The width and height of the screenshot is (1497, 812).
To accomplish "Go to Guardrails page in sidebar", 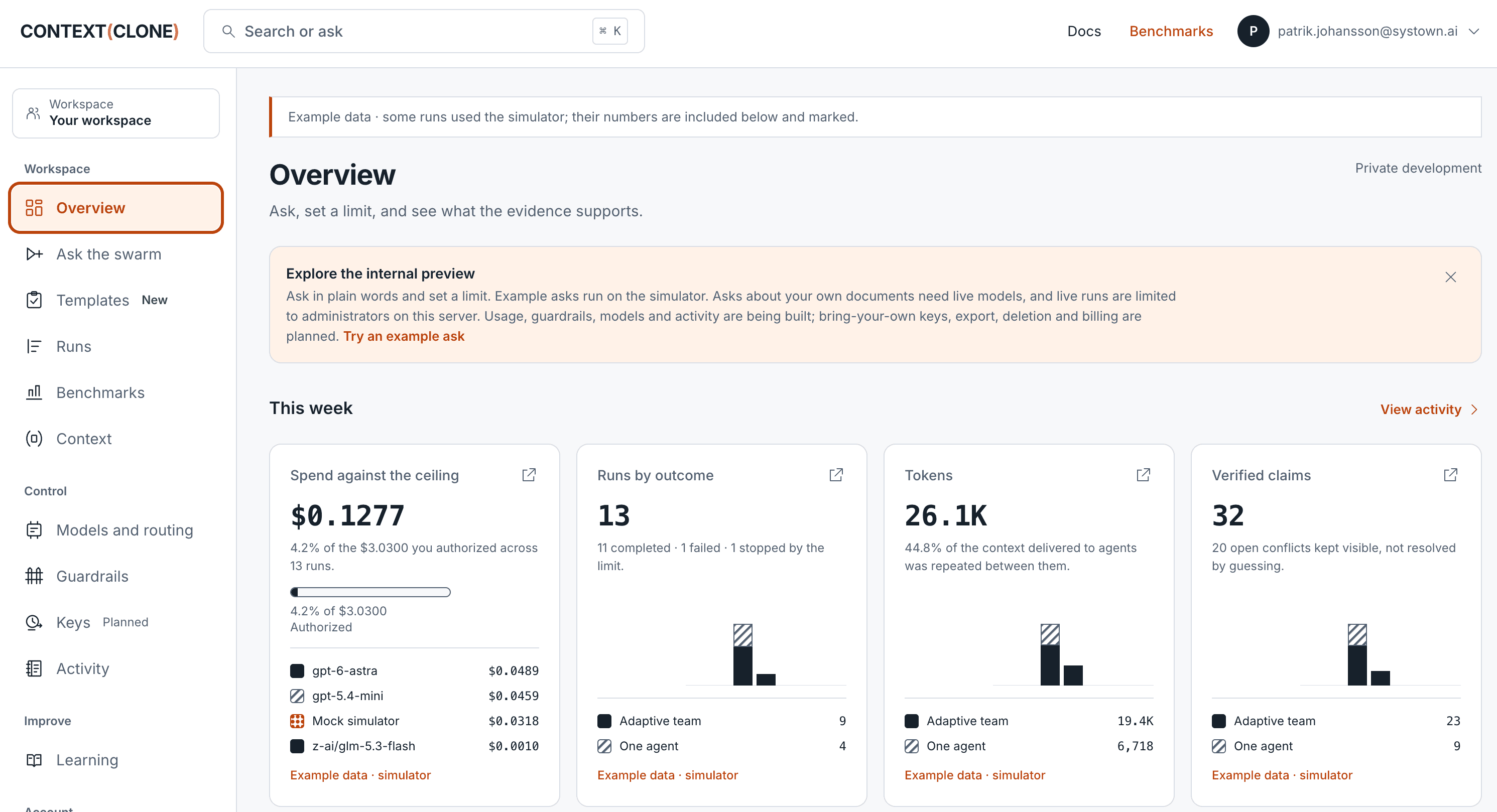I will (x=116, y=576).
